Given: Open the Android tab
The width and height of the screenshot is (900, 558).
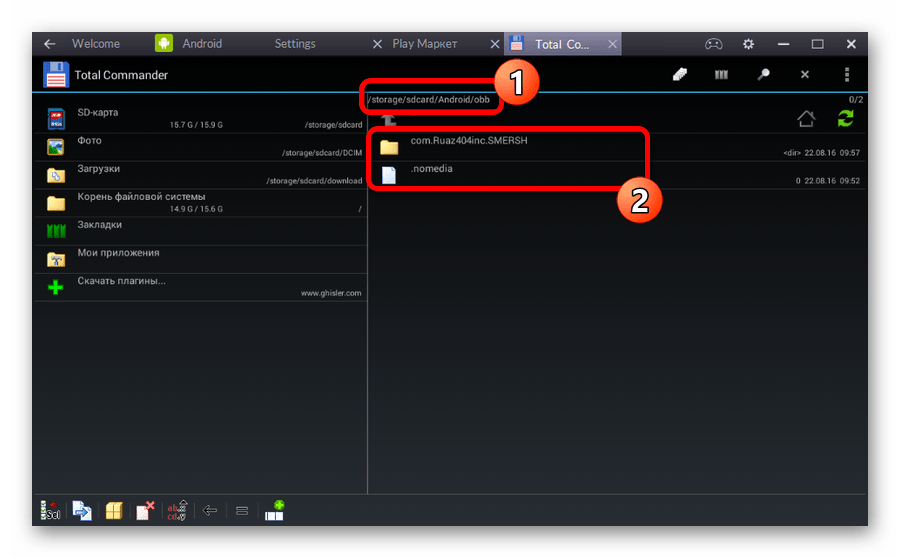Looking at the screenshot, I should pyautogui.click(x=202, y=44).
